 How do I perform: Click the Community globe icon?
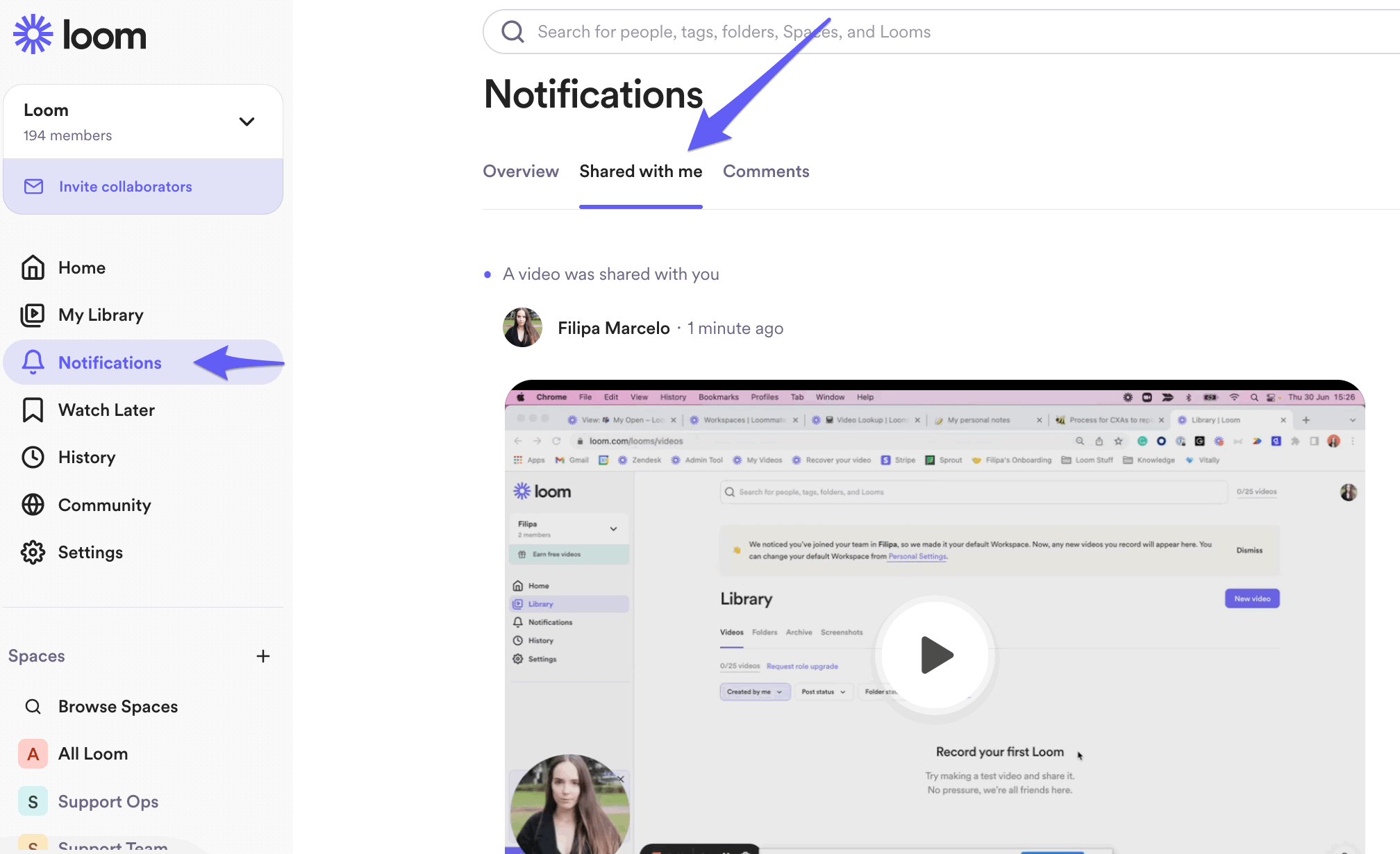pos(33,505)
